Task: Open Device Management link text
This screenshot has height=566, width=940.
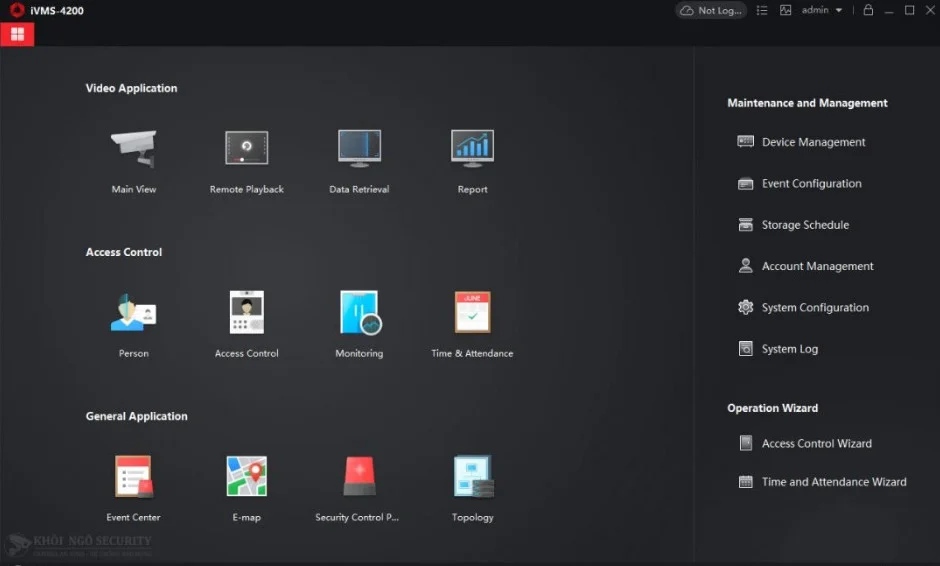Action: pos(813,142)
